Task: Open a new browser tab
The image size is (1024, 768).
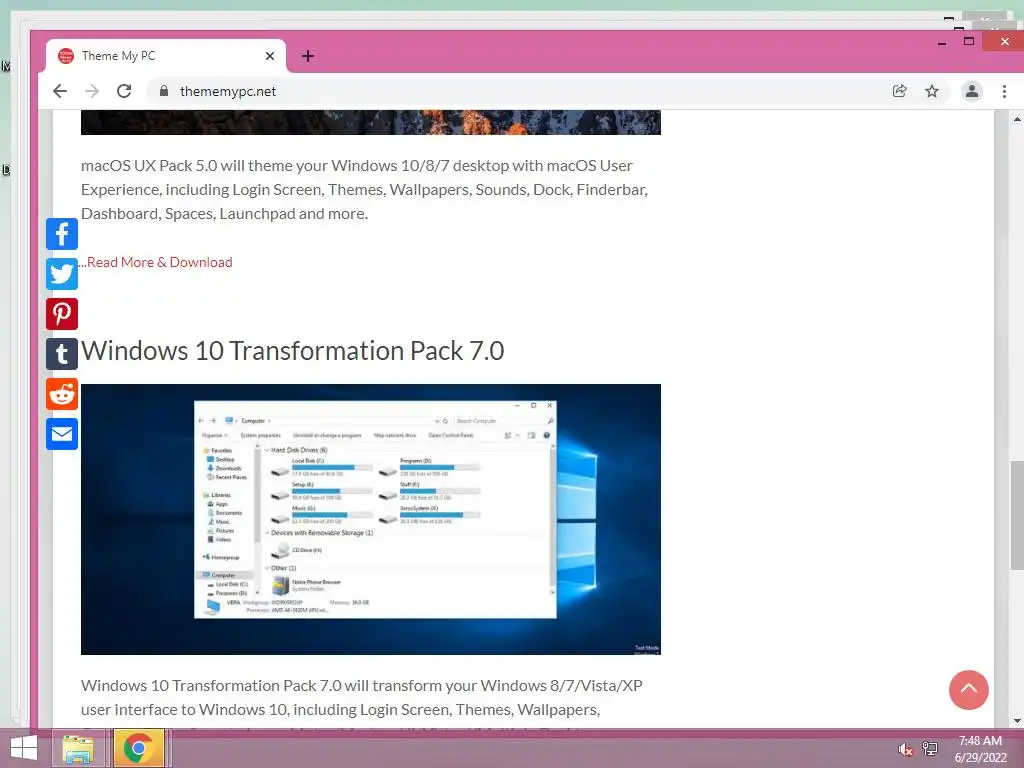Action: [x=308, y=56]
